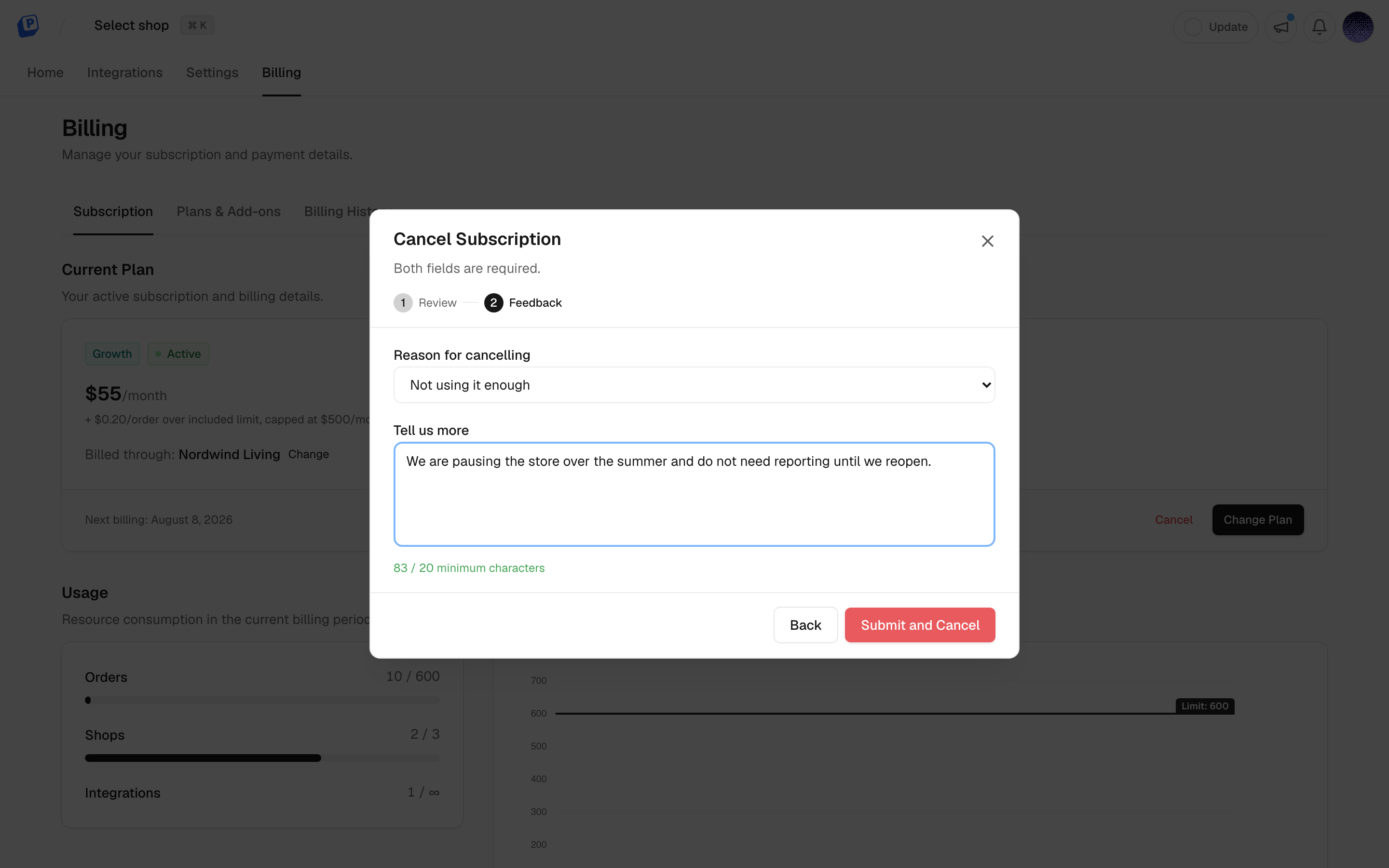Click Change next to Nordwind Living
Screen dimensions: 1389x868
coord(308,454)
